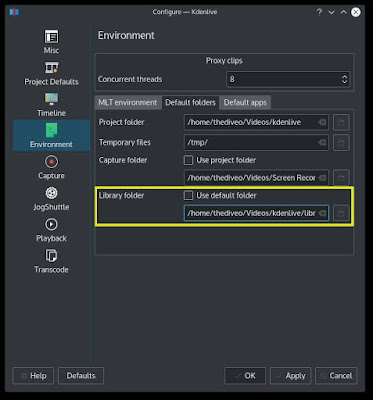Screen dimensions: 373x400
Task: Enable Use default folder for library
Action: 188,196
